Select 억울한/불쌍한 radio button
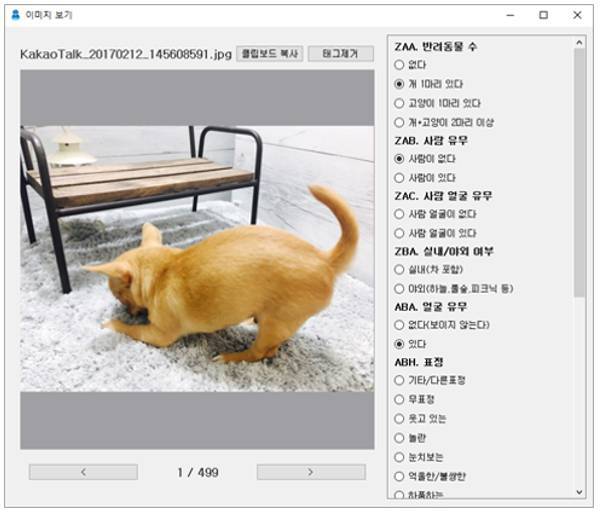 click(x=430, y=476)
